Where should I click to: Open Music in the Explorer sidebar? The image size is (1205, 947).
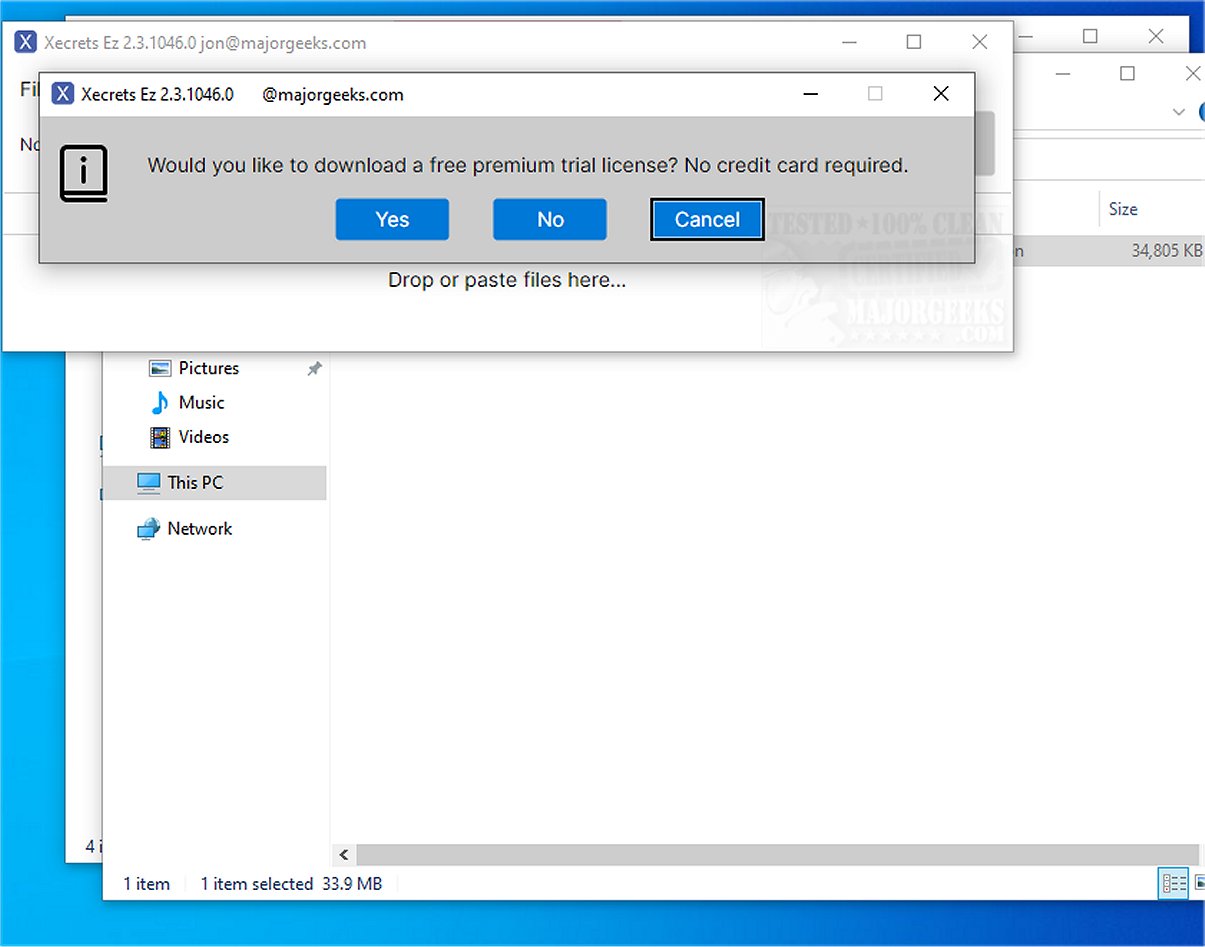[201, 402]
